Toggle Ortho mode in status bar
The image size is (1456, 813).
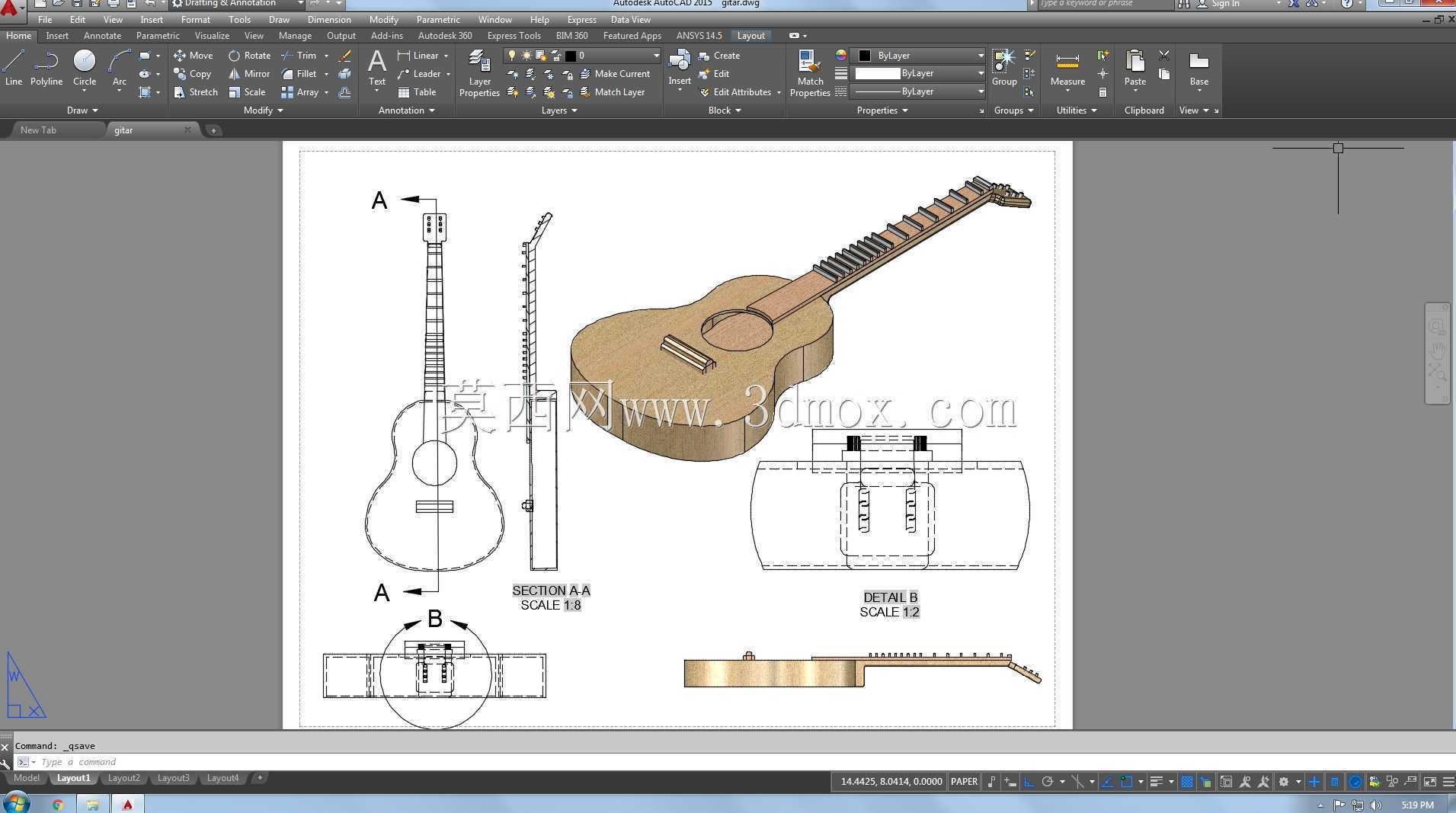(x=1029, y=782)
